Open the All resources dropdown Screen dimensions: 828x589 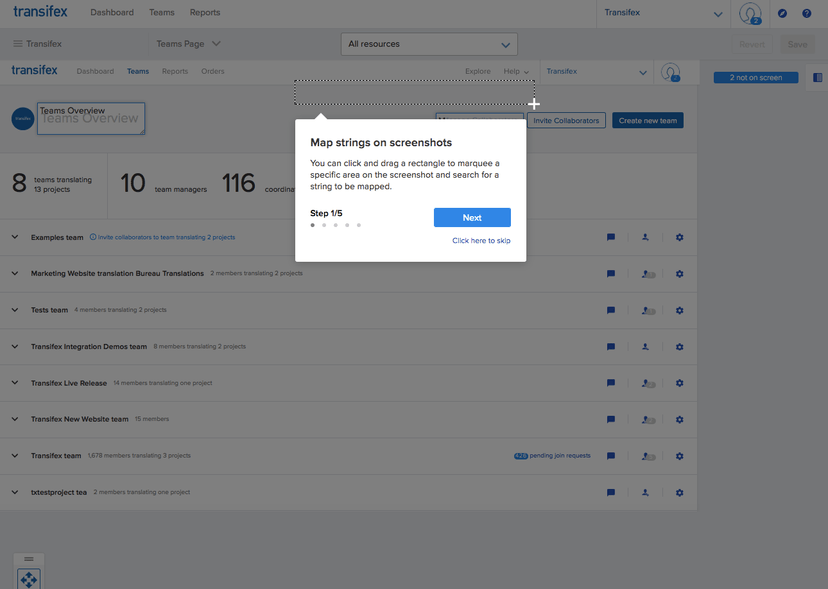click(429, 44)
